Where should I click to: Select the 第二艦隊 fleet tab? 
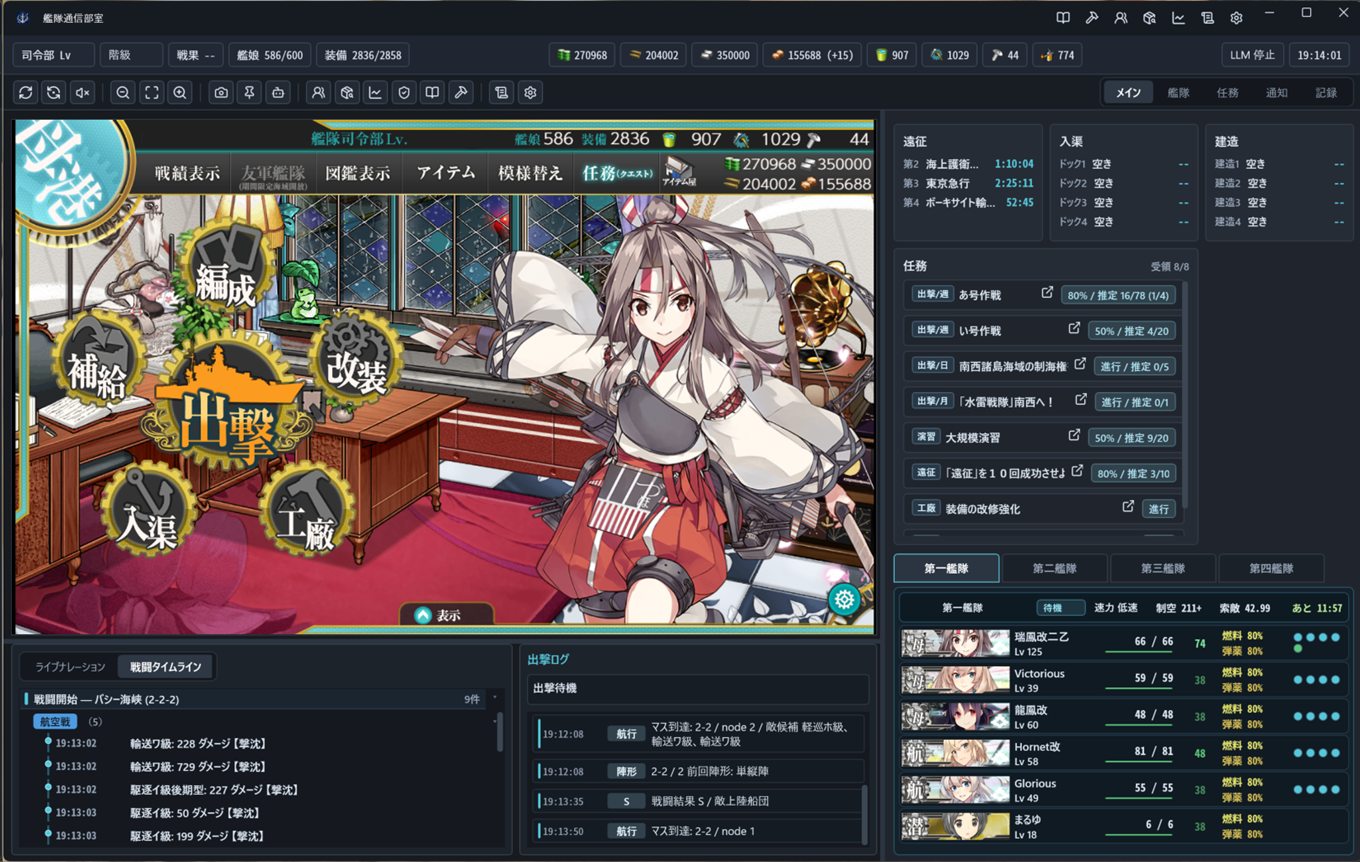pyautogui.click(x=1054, y=568)
